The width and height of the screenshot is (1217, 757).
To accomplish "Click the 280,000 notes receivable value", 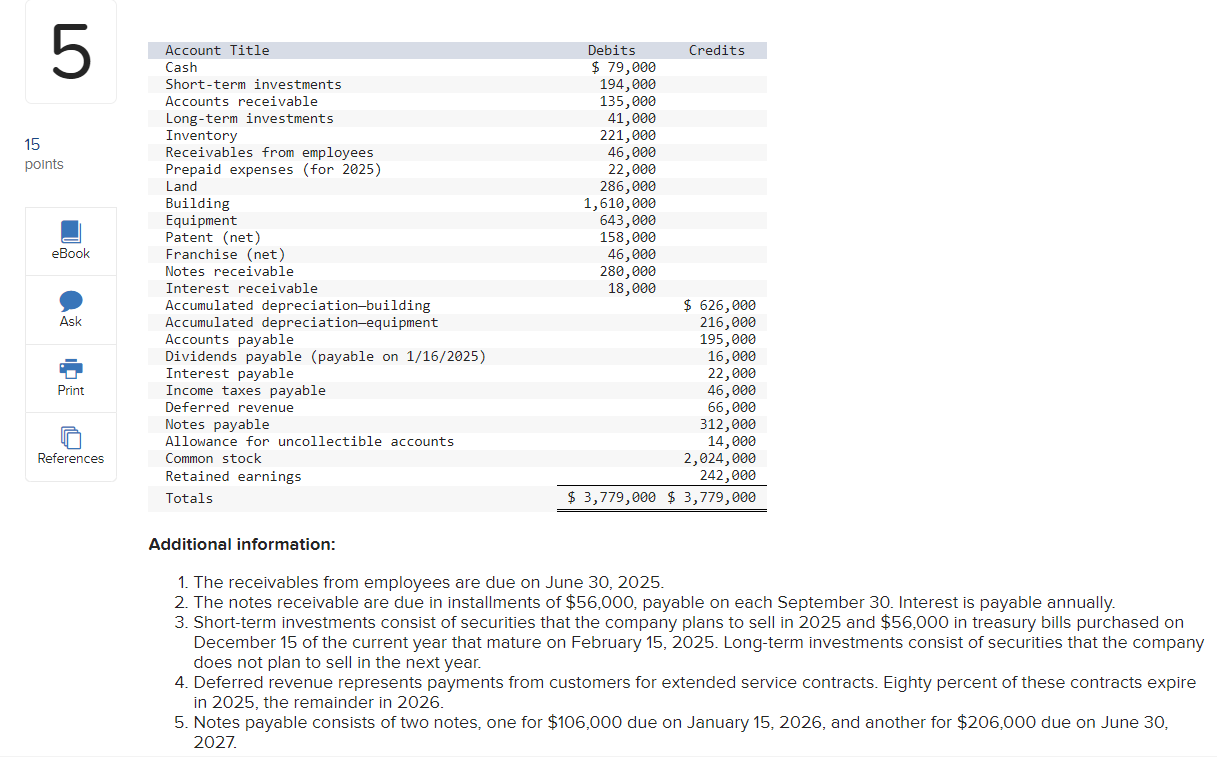I will (628, 271).
